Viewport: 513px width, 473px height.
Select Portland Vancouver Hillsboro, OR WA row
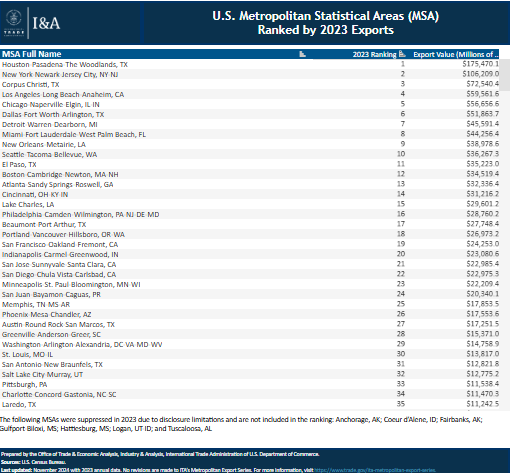point(250,234)
